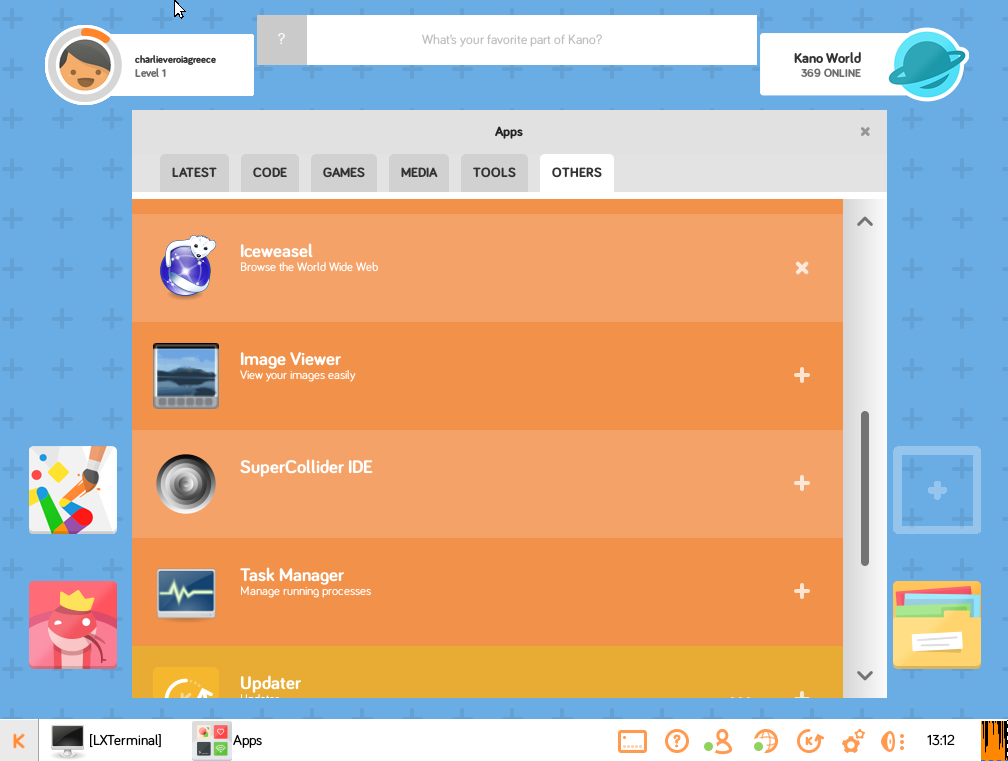Screen dimensions: 1008x761
Task: Click the volume speaker icon in taskbar
Action: [x=892, y=741]
